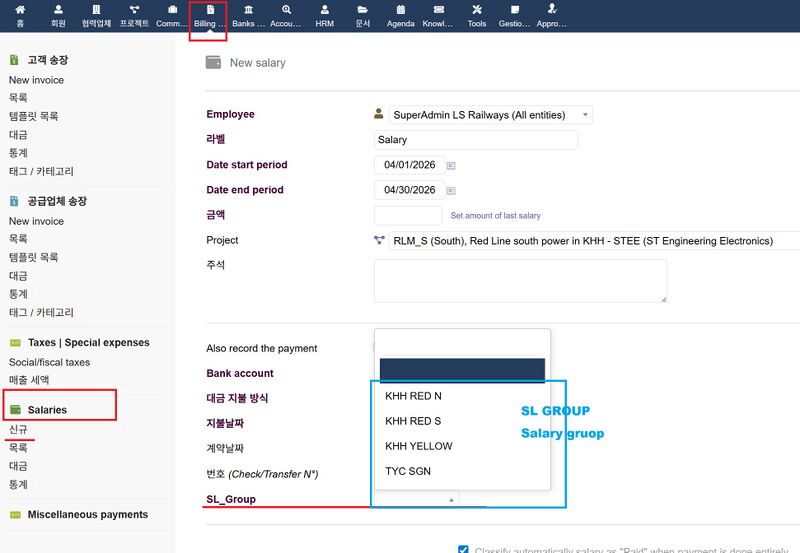Open the 문서 documents module icon
This screenshot has height=553, width=800.
click(x=362, y=10)
